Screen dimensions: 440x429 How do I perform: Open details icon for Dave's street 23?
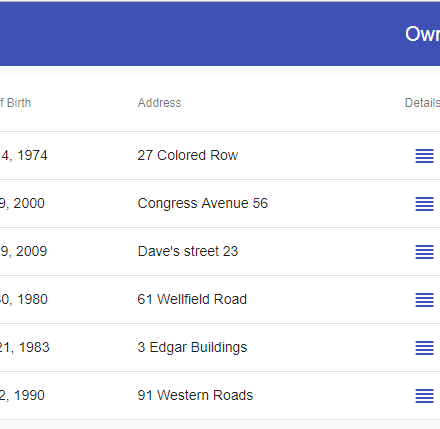(424, 252)
